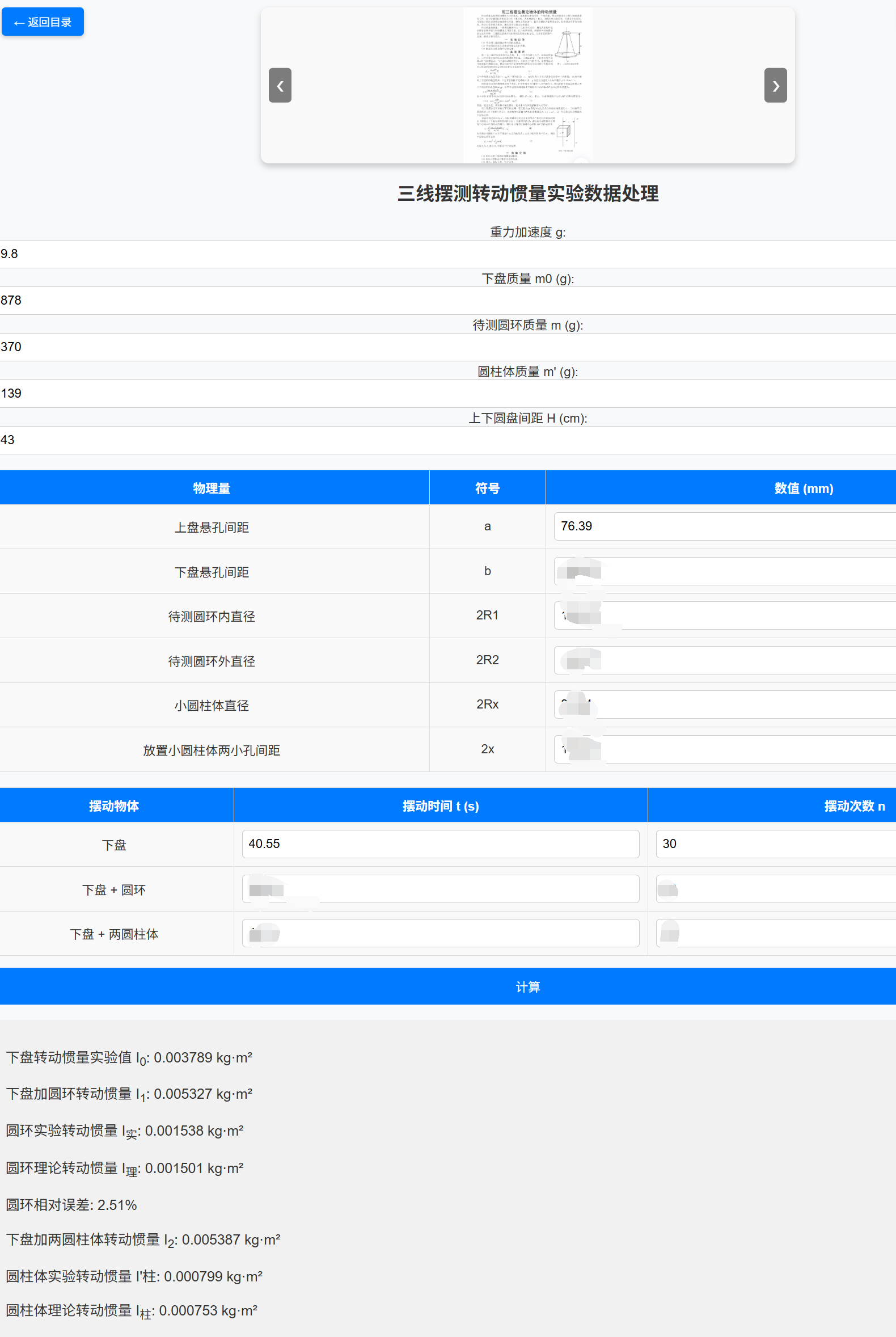Image resolution: width=896 pixels, height=1337 pixels.
Task: Click into the 圆柱体质量 m' field
Action: [448, 393]
